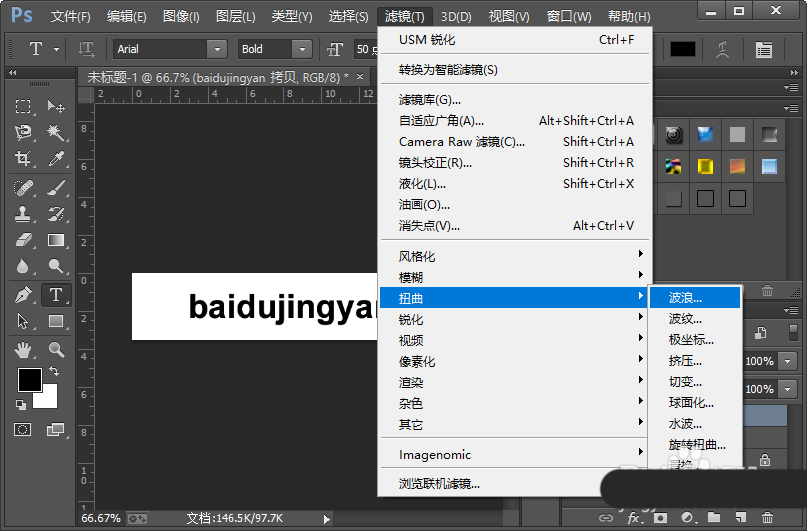807x531 pixels.
Task: Add a layer mask
Action: (x=660, y=518)
